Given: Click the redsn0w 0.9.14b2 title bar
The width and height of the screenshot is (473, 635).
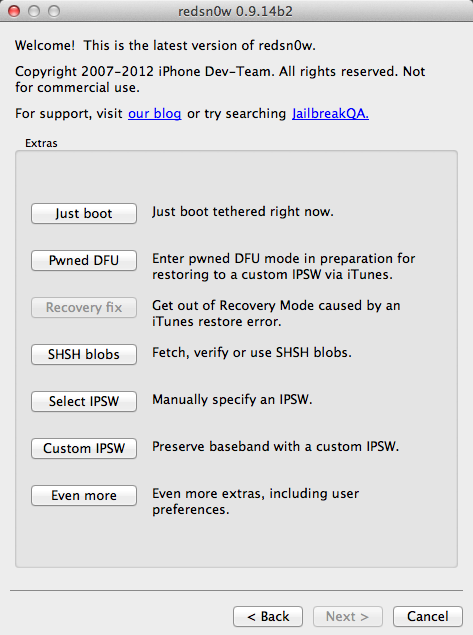Looking at the screenshot, I should 236,11.
